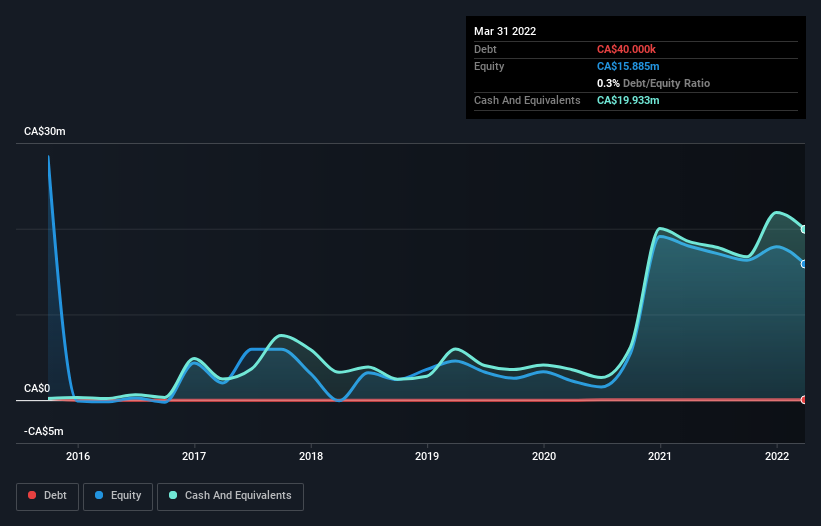
Task: Click the Mar 31 2022 tooltip date
Action: pyautogui.click(x=505, y=31)
